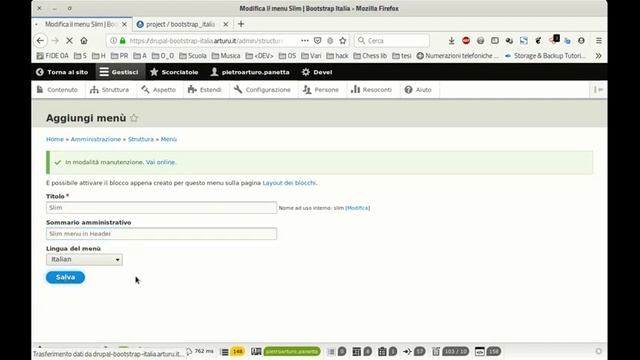640x360 pixels.
Task: Follow the Home breadcrumb link
Action: tap(55, 139)
